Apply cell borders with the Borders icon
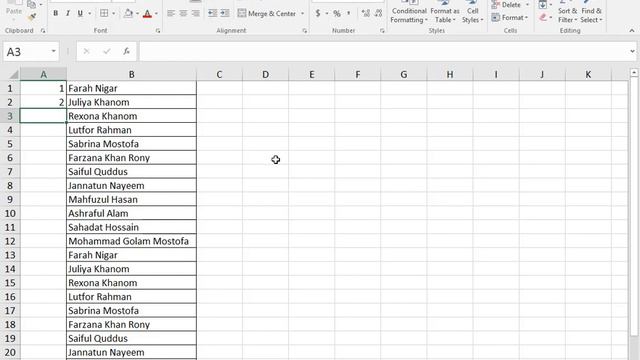 [104, 13]
